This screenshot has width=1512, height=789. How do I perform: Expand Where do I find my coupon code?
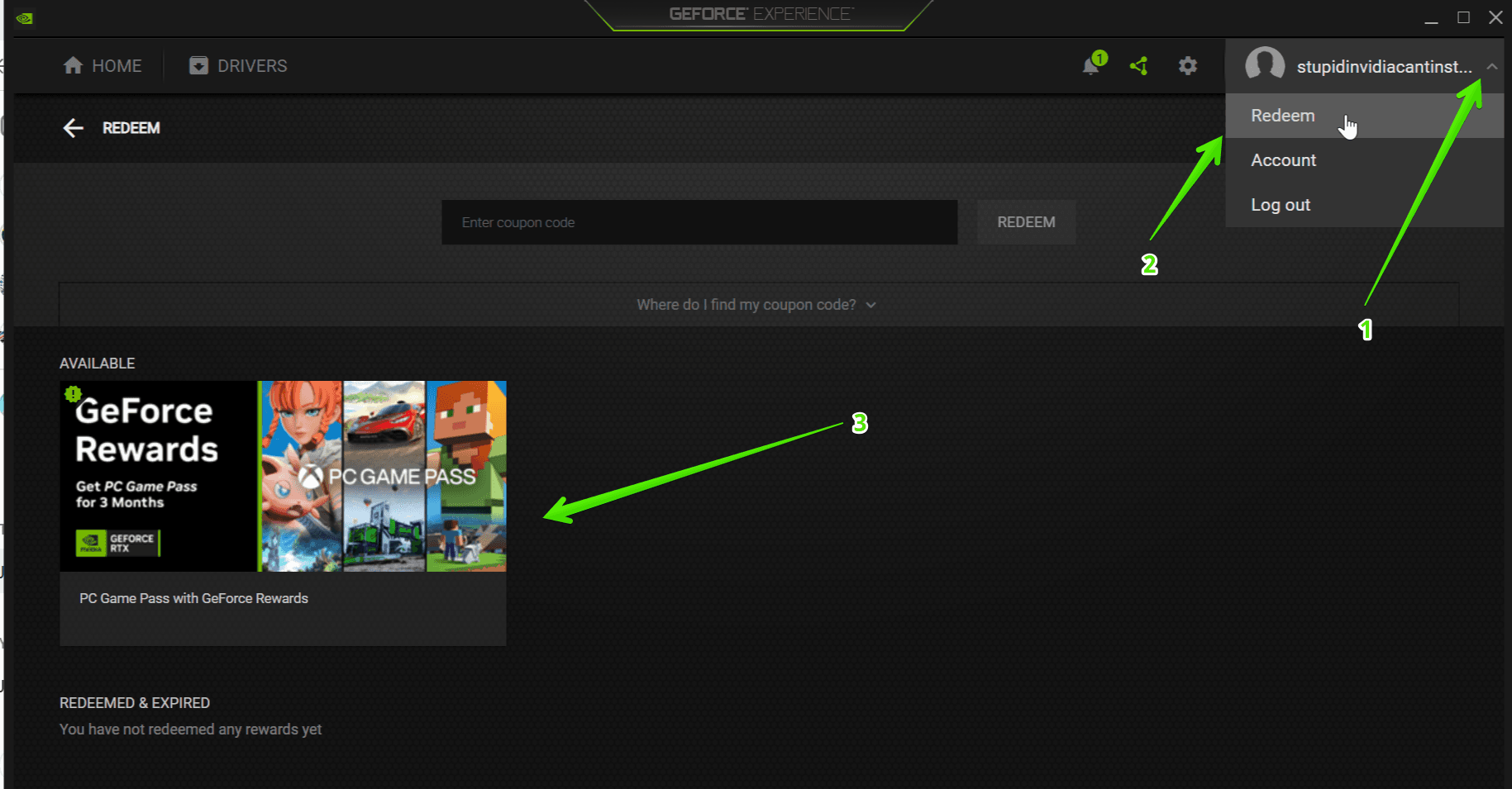coord(756,305)
